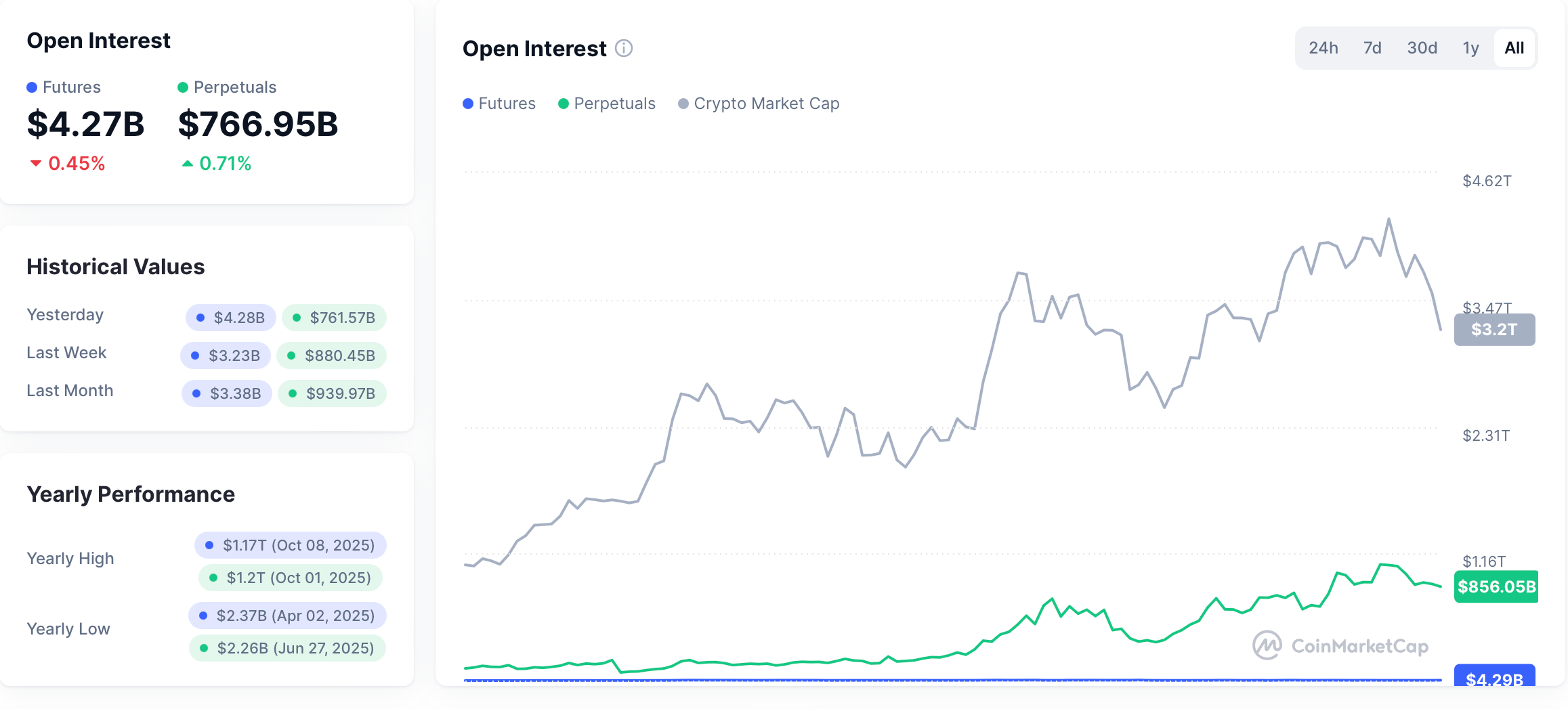The width and height of the screenshot is (1568, 709).
Task: Click the red 0.45% futures change indicator
Action: click(68, 163)
